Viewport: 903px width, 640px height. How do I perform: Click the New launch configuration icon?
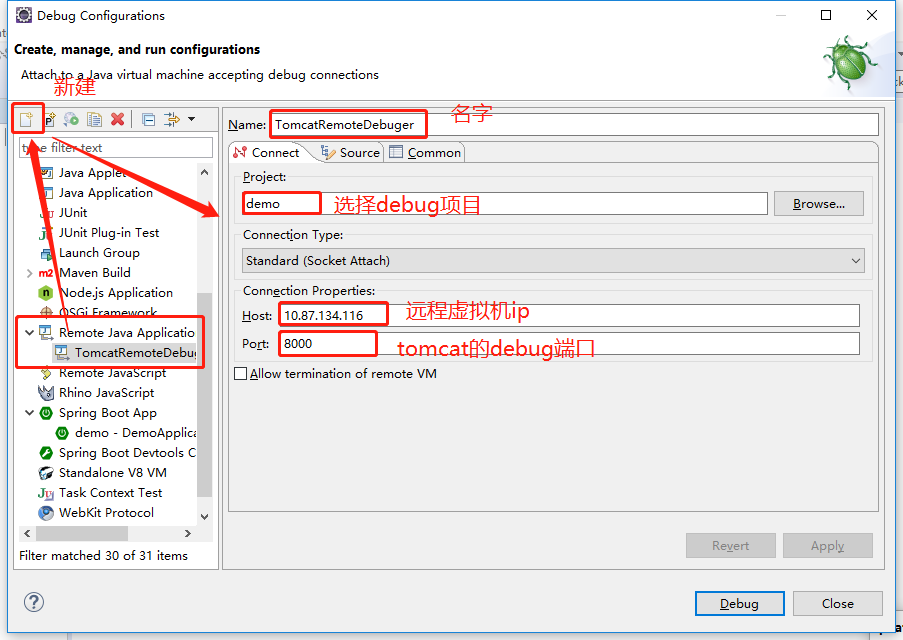pos(26,119)
